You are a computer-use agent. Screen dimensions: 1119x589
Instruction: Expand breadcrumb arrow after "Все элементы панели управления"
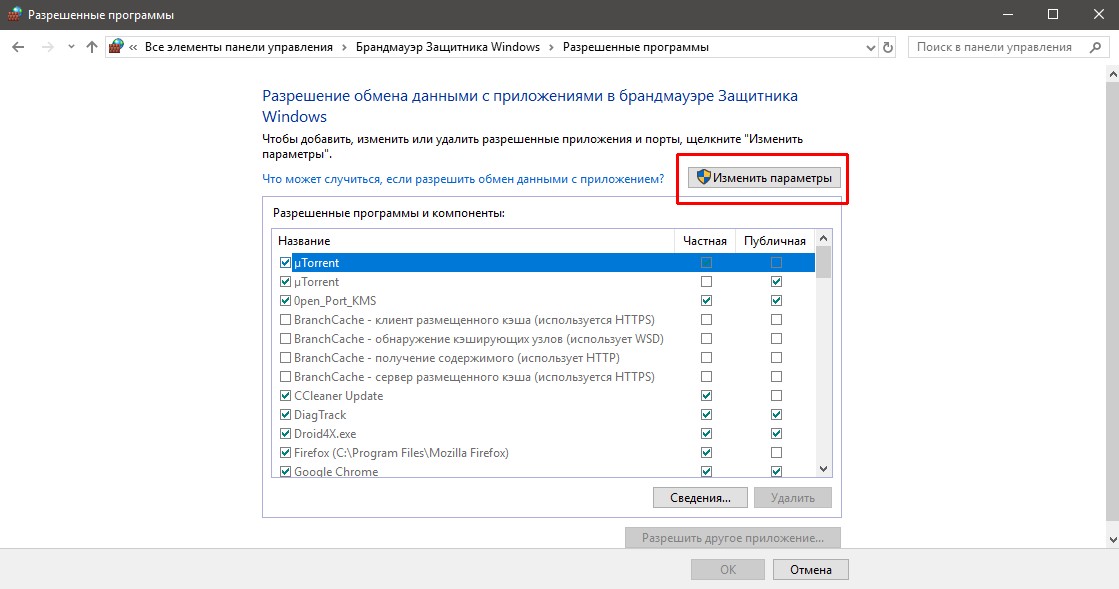tap(344, 47)
